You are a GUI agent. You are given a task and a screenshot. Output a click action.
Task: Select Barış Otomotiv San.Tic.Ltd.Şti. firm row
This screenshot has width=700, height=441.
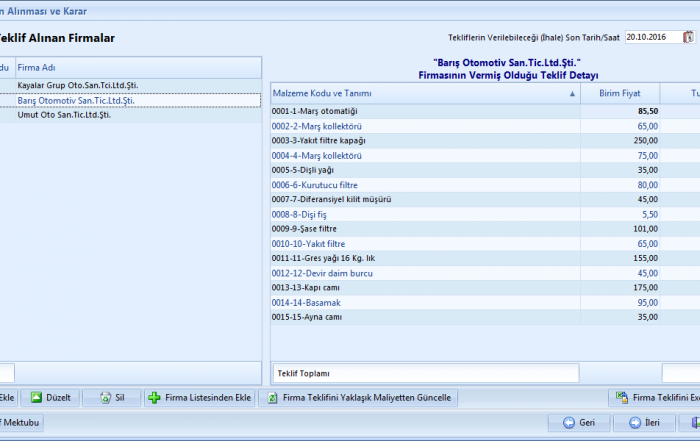[x=76, y=100]
